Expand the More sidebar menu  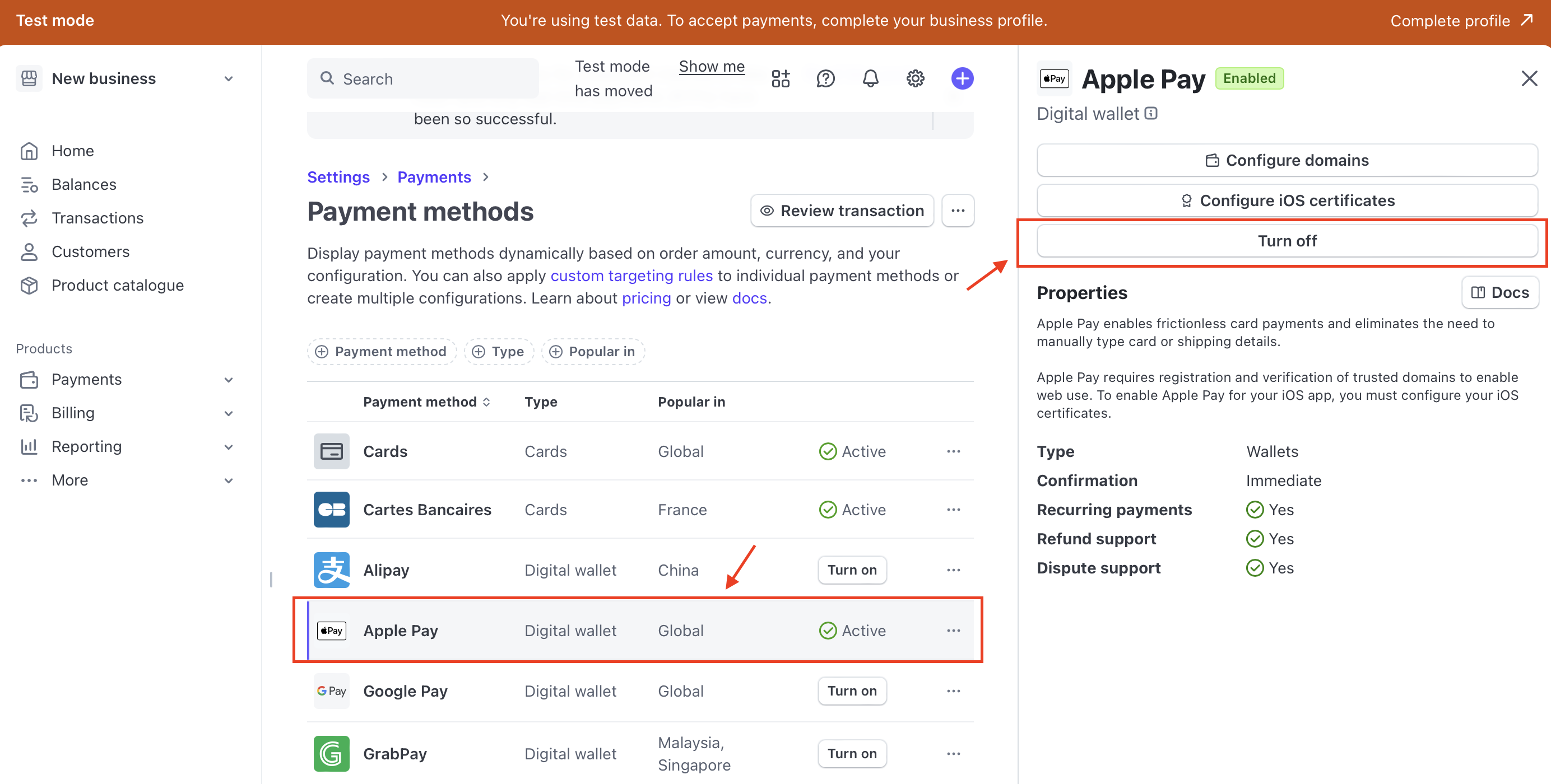coord(228,480)
